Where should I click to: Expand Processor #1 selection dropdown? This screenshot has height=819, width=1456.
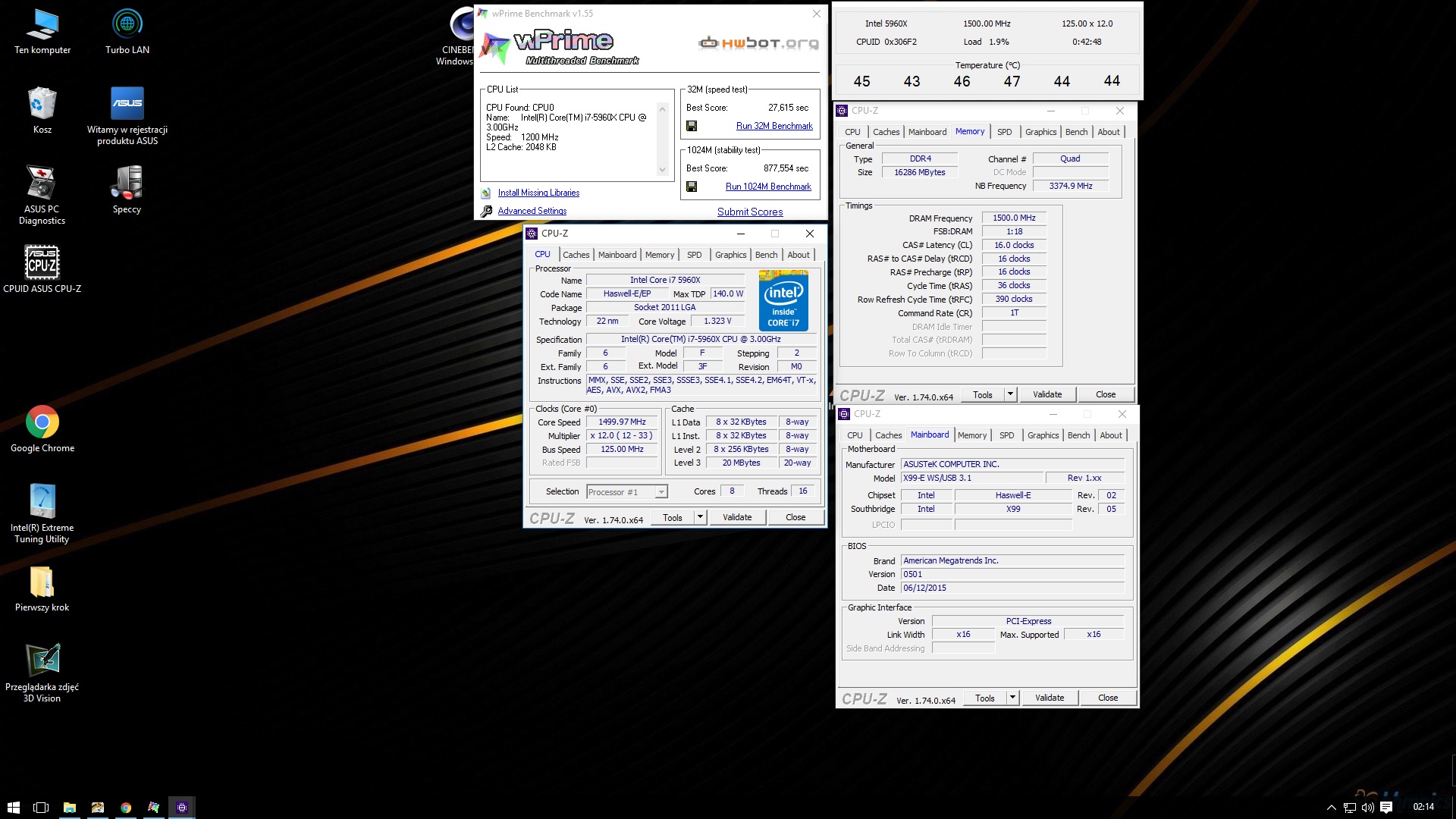pyautogui.click(x=661, y=492)
